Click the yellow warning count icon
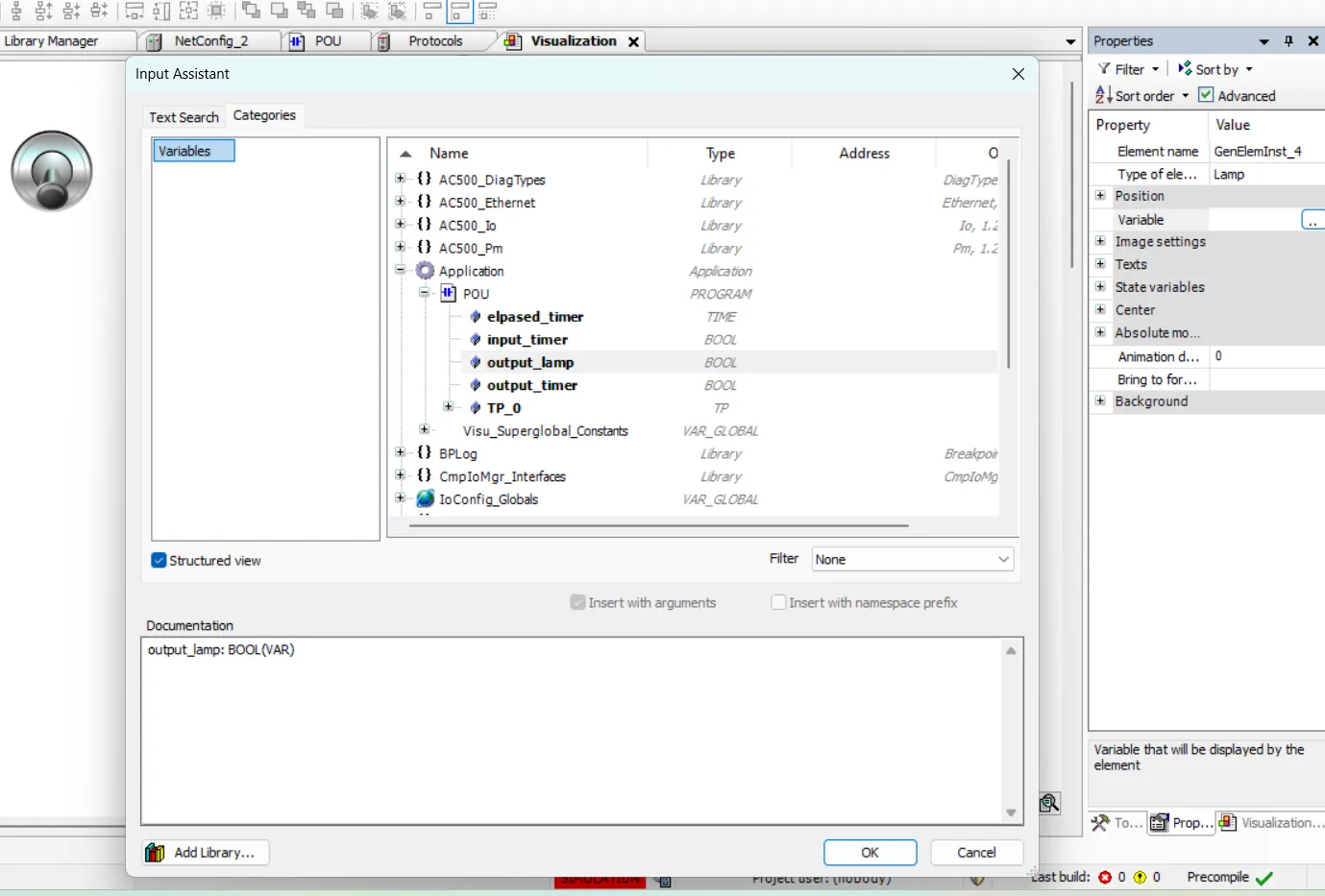 [x=1140, y=877]
